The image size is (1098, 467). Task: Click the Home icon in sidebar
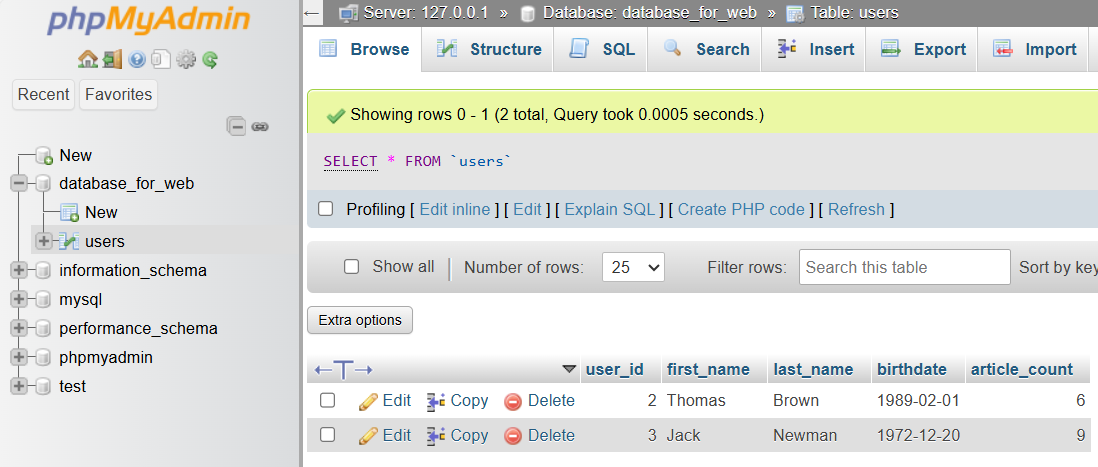point(88,60)
